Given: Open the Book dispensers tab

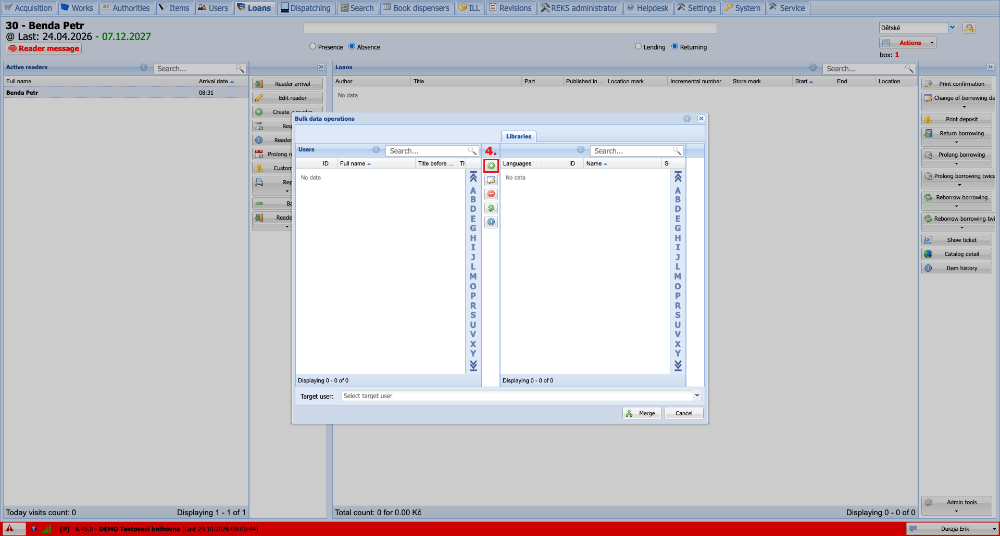Looking at the screenshot, I should click(416, 8).
